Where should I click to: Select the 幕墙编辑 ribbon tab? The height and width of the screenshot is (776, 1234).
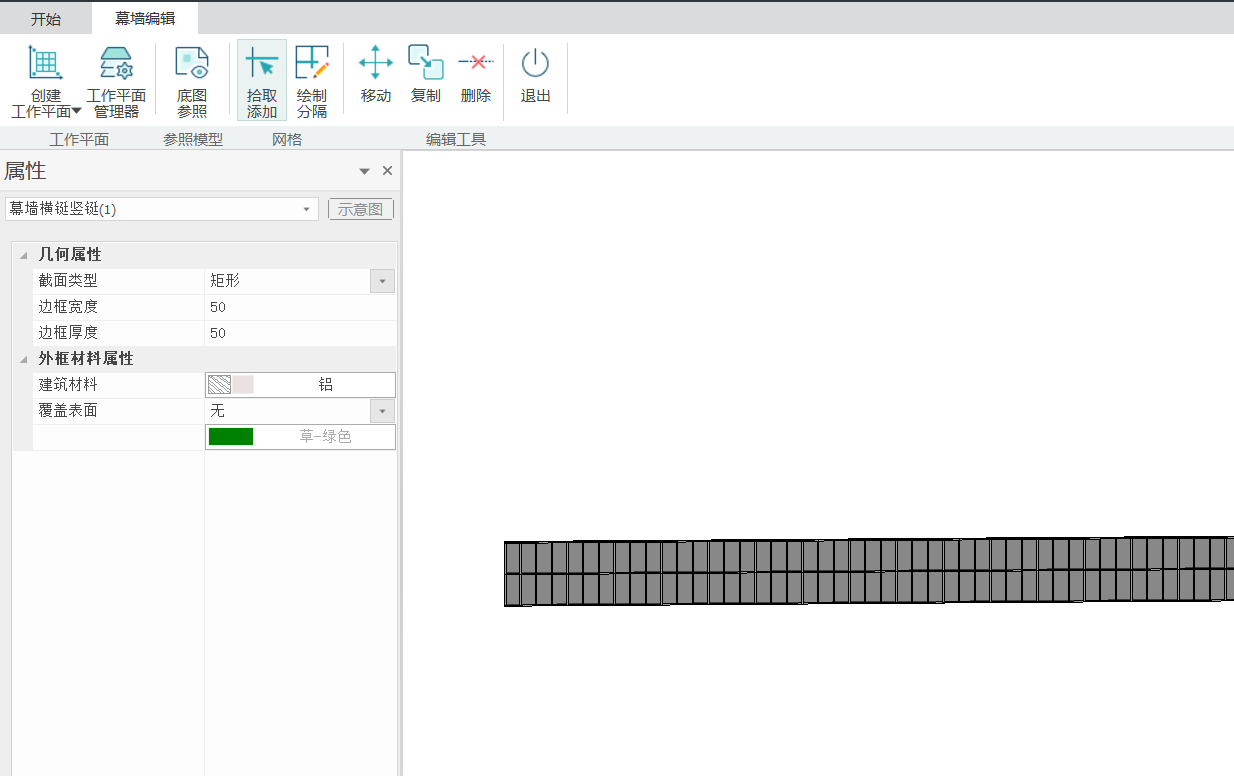(145, 19)
